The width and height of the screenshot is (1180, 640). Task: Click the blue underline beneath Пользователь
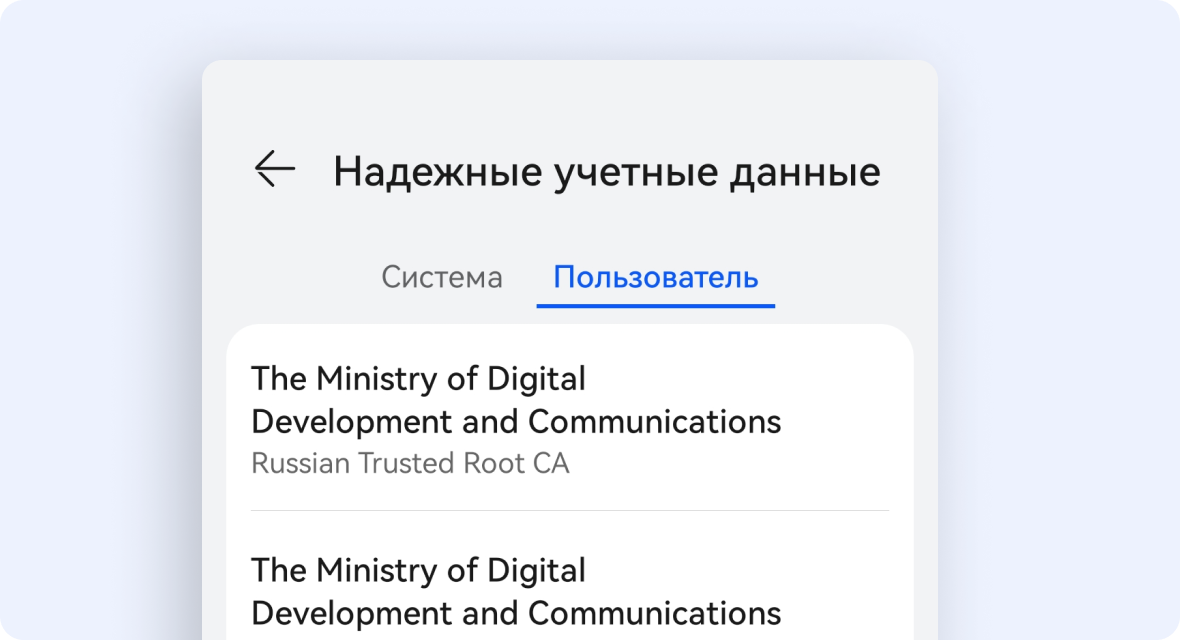tap(655, 305)
